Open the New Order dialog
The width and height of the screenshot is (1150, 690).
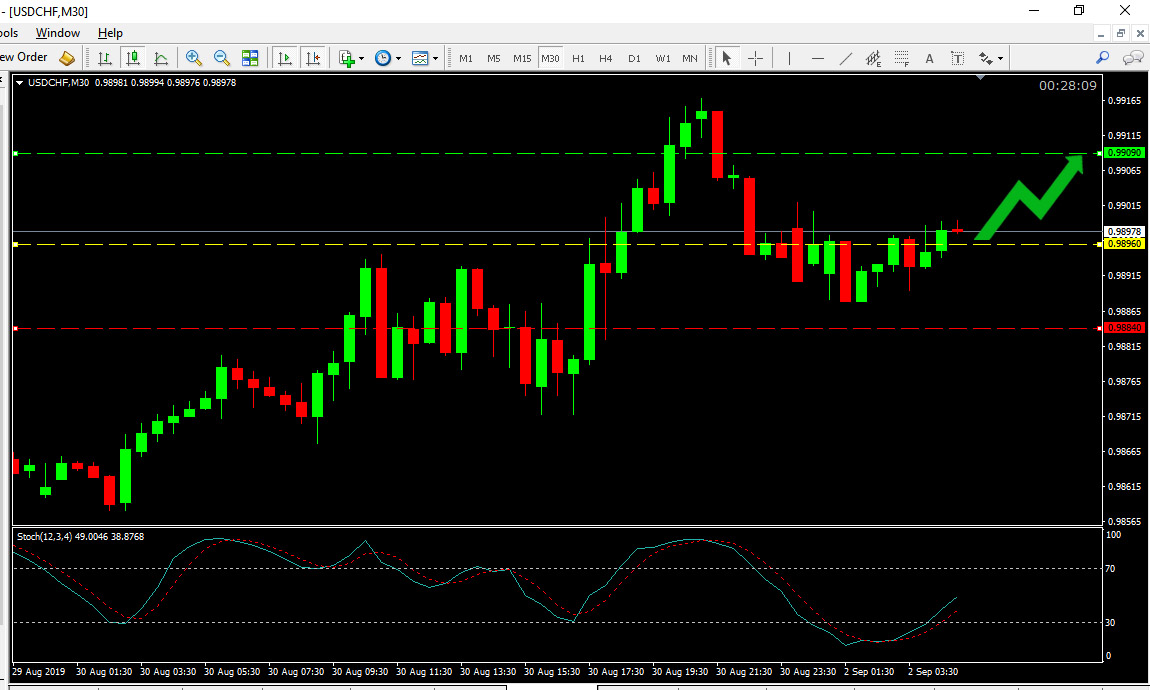(x=23, y=57)
